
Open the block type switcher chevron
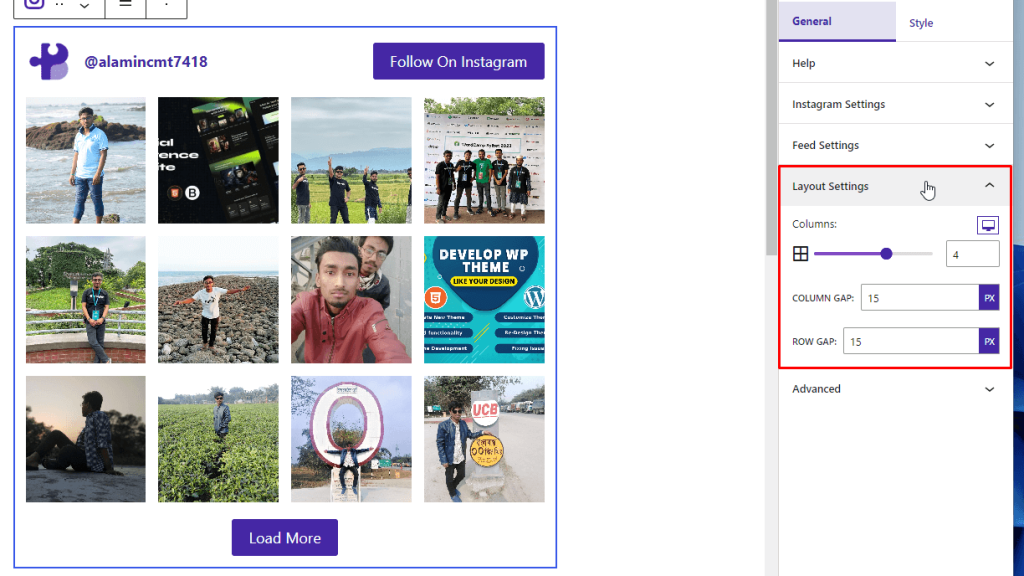click(x=83, y=5)
